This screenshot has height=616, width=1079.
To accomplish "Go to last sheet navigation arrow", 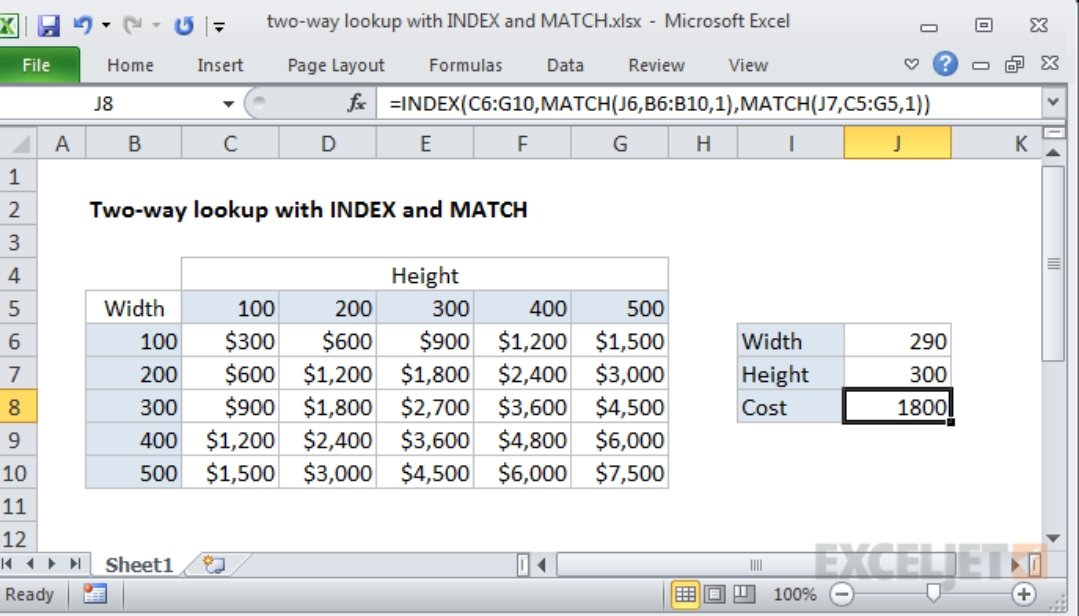I will 75,564.
